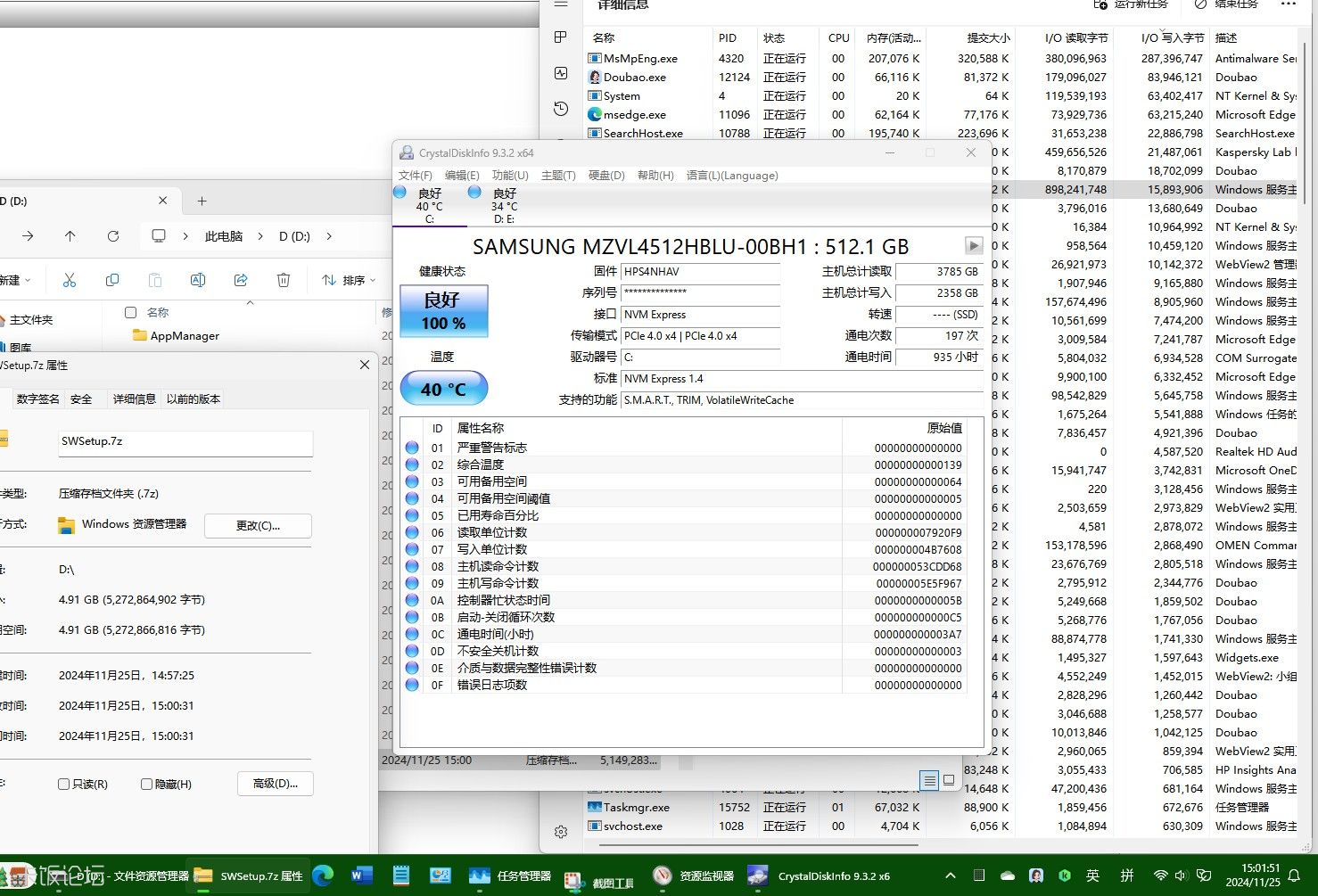Screen dimensions: 1318x896
Task: Tick the select-all checkbox beside 名称
Action: tap(131, 312)
